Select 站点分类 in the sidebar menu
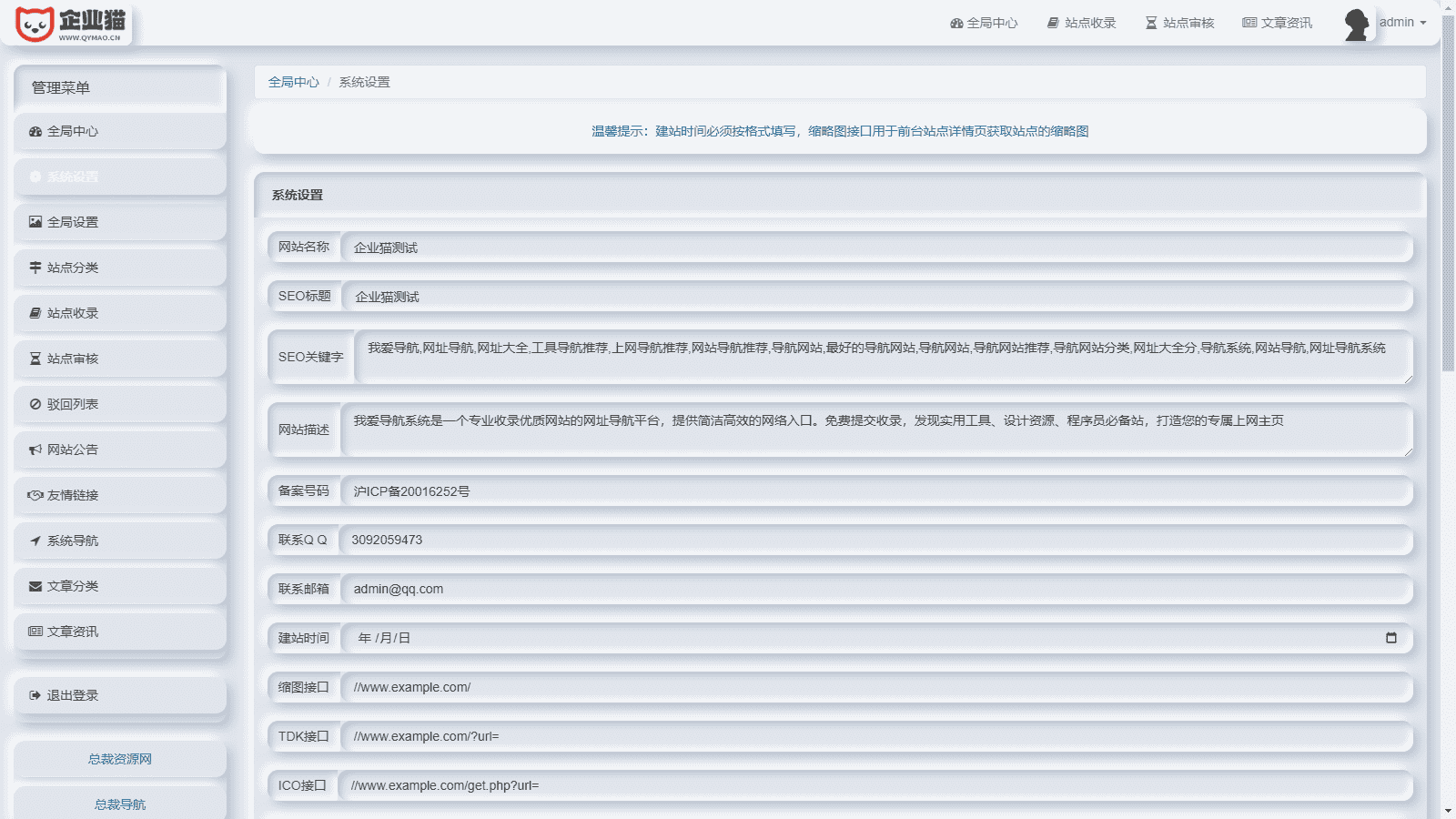 (x=120, y=268)
